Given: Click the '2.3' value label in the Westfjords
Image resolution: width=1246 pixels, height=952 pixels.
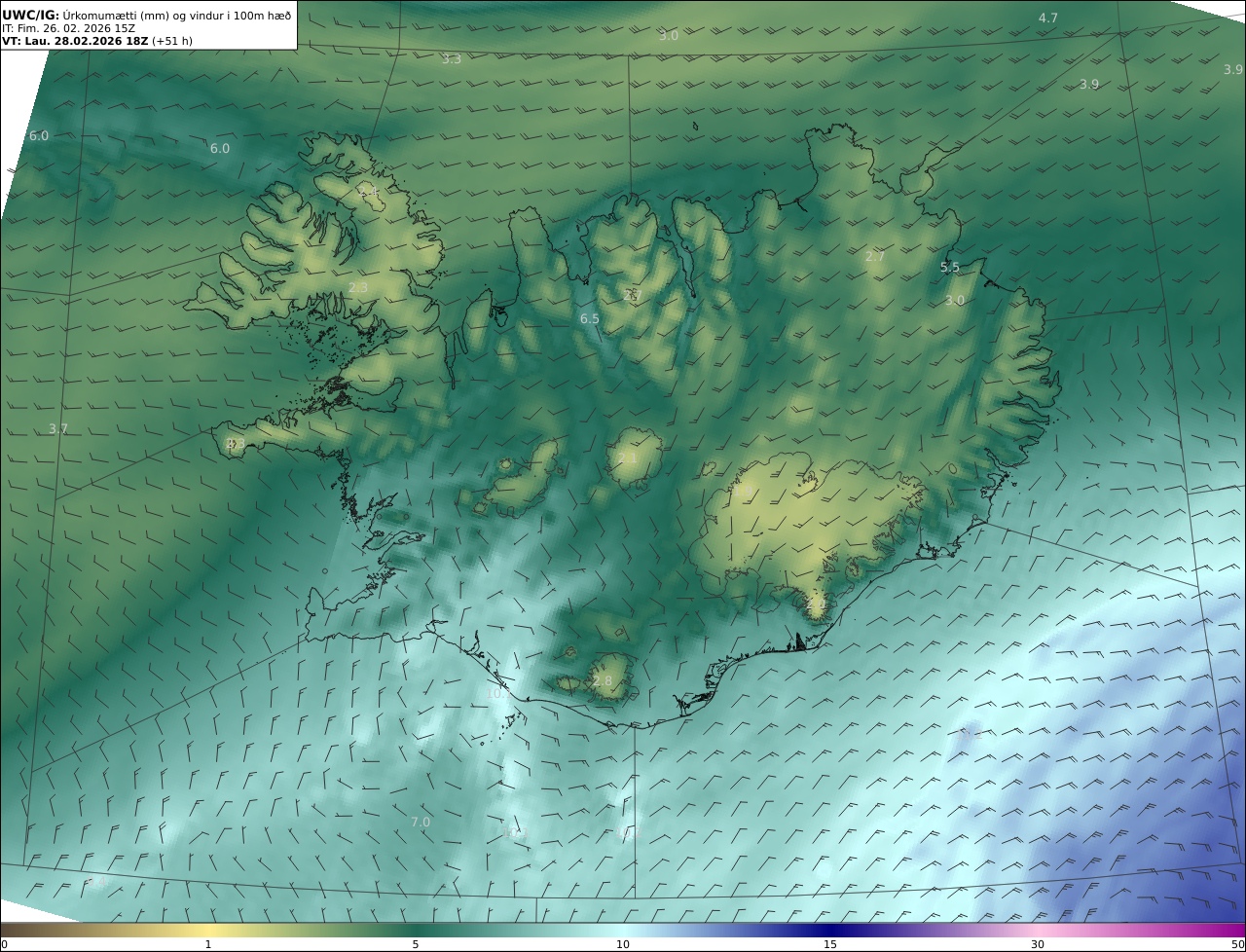Looking at the screenshot, I should coord(358,288).
